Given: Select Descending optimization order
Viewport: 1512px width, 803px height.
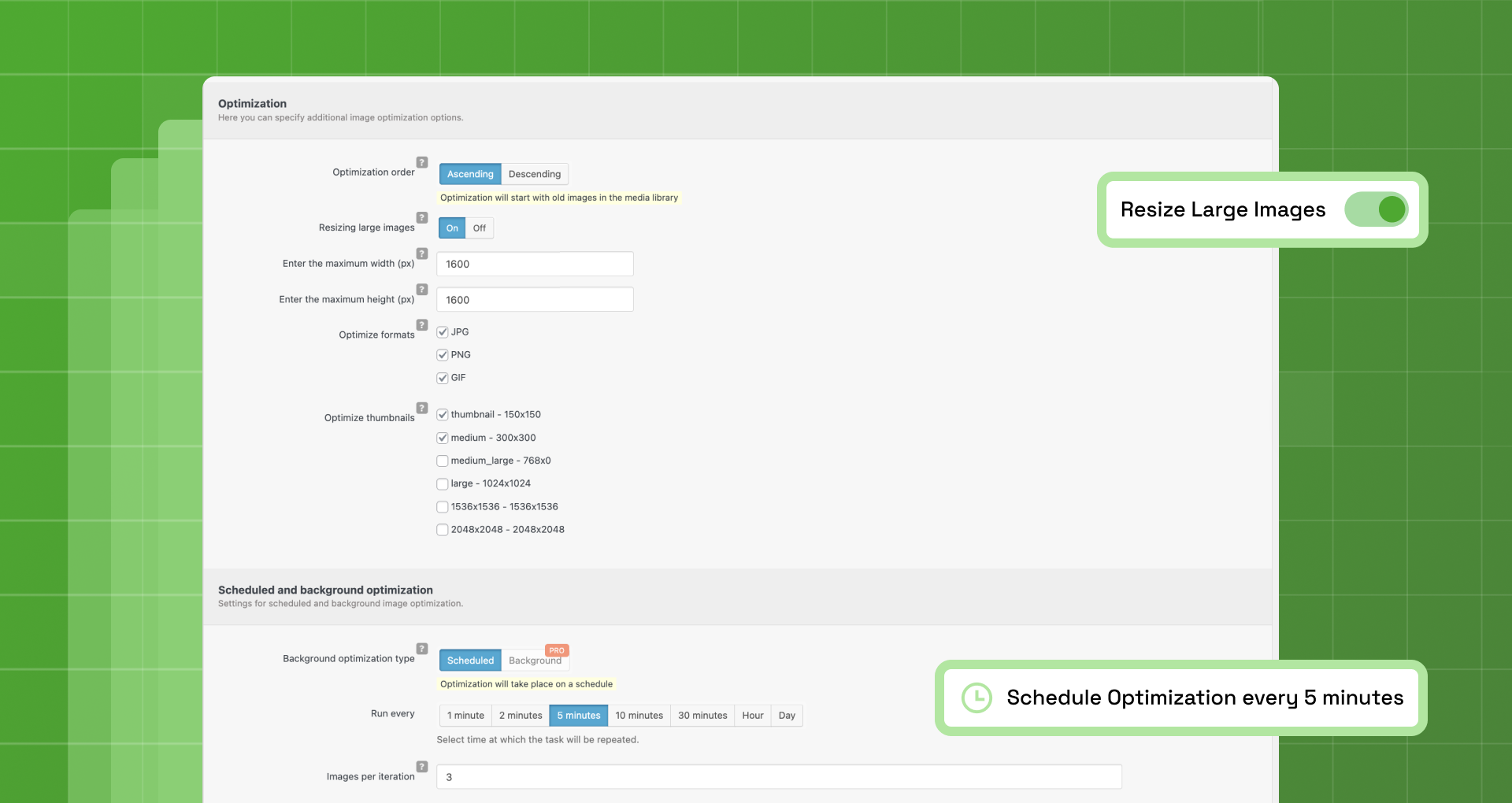Looking at the screenshot, I should point(535,174).
